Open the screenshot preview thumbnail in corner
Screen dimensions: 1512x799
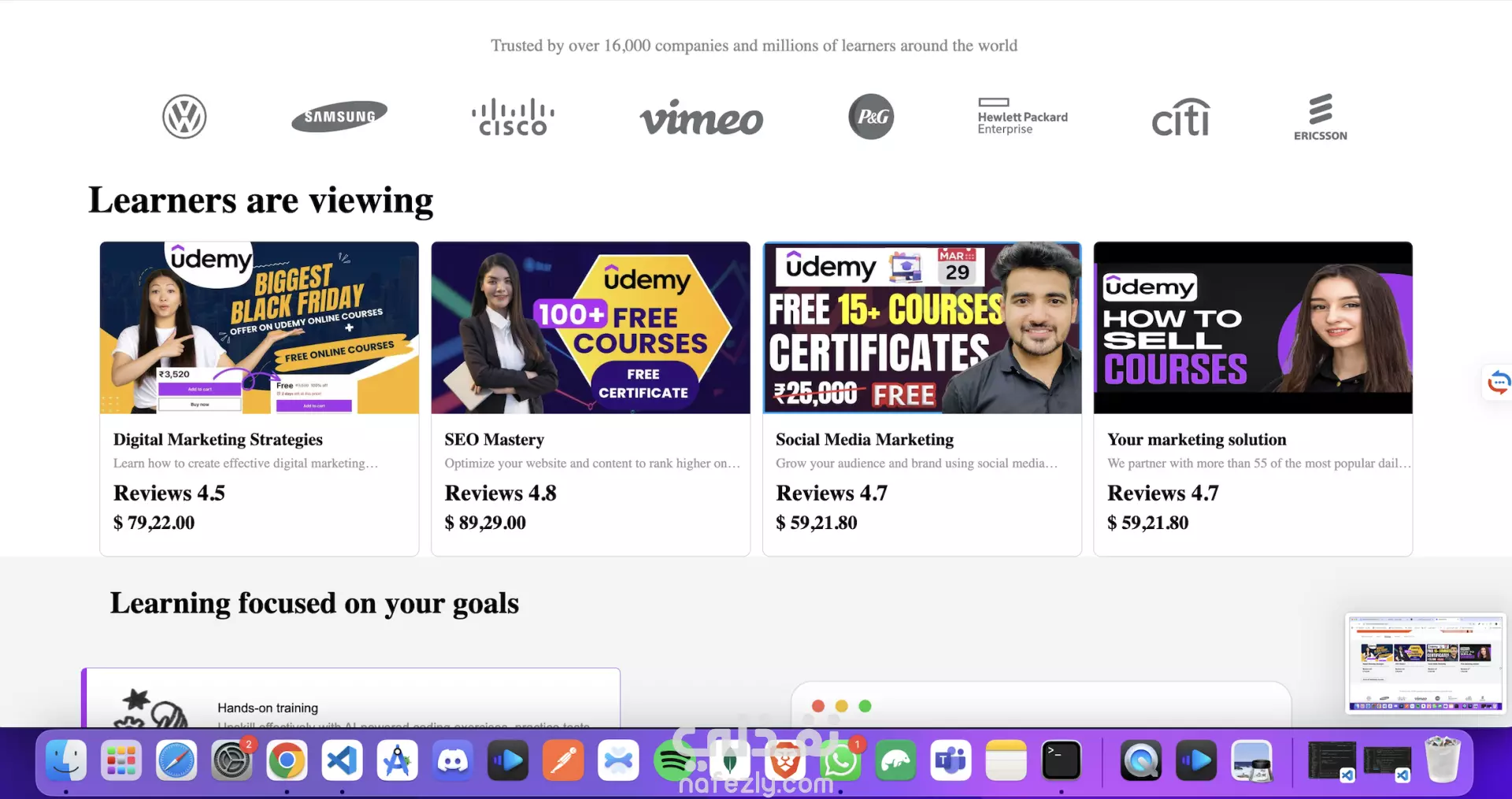pyautogui.click(x=1425, y=664)
